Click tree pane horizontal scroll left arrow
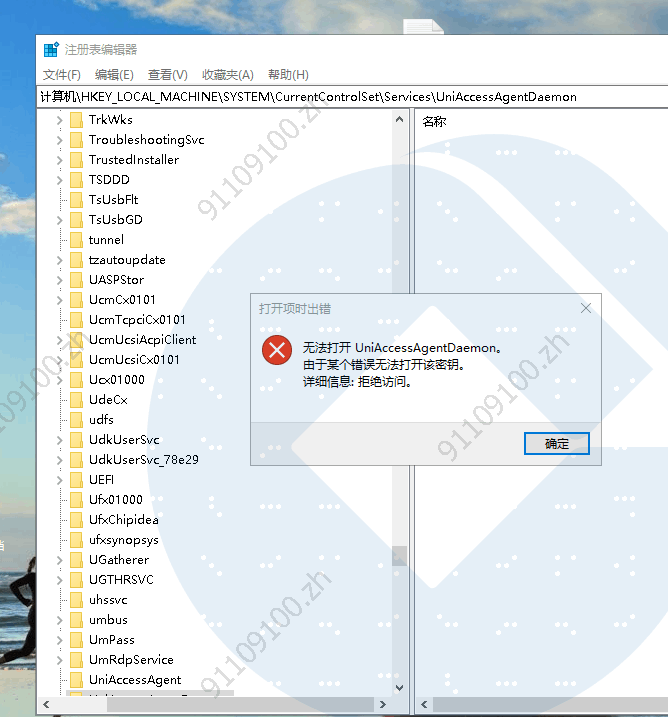Screen dimensions: 668x717 click(x=46, y=705)
